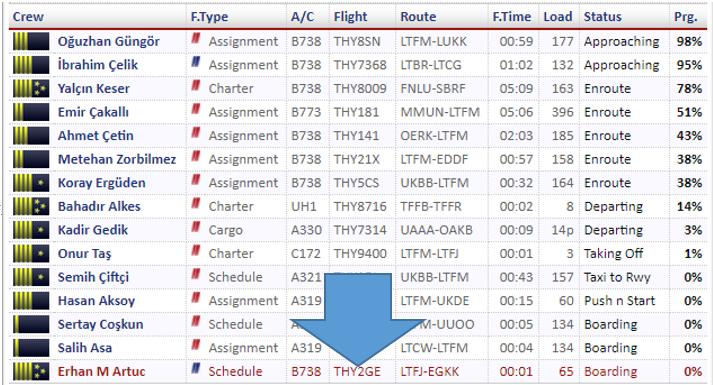Click Sertay Coşkun's single-stripe rank icon
Viewport: 713px width, 385px height.
click(31, 325)
